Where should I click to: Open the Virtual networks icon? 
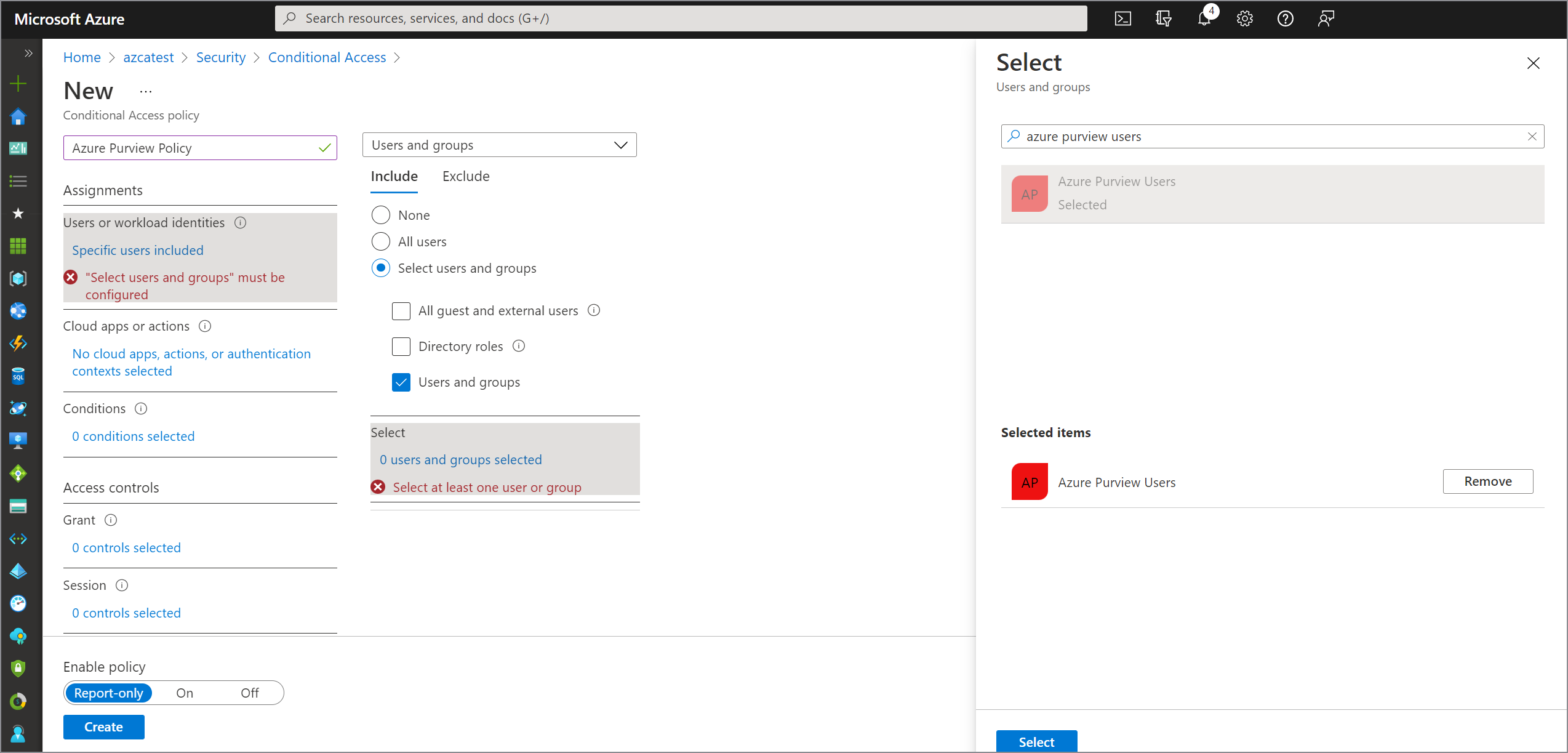pos(18,539)
